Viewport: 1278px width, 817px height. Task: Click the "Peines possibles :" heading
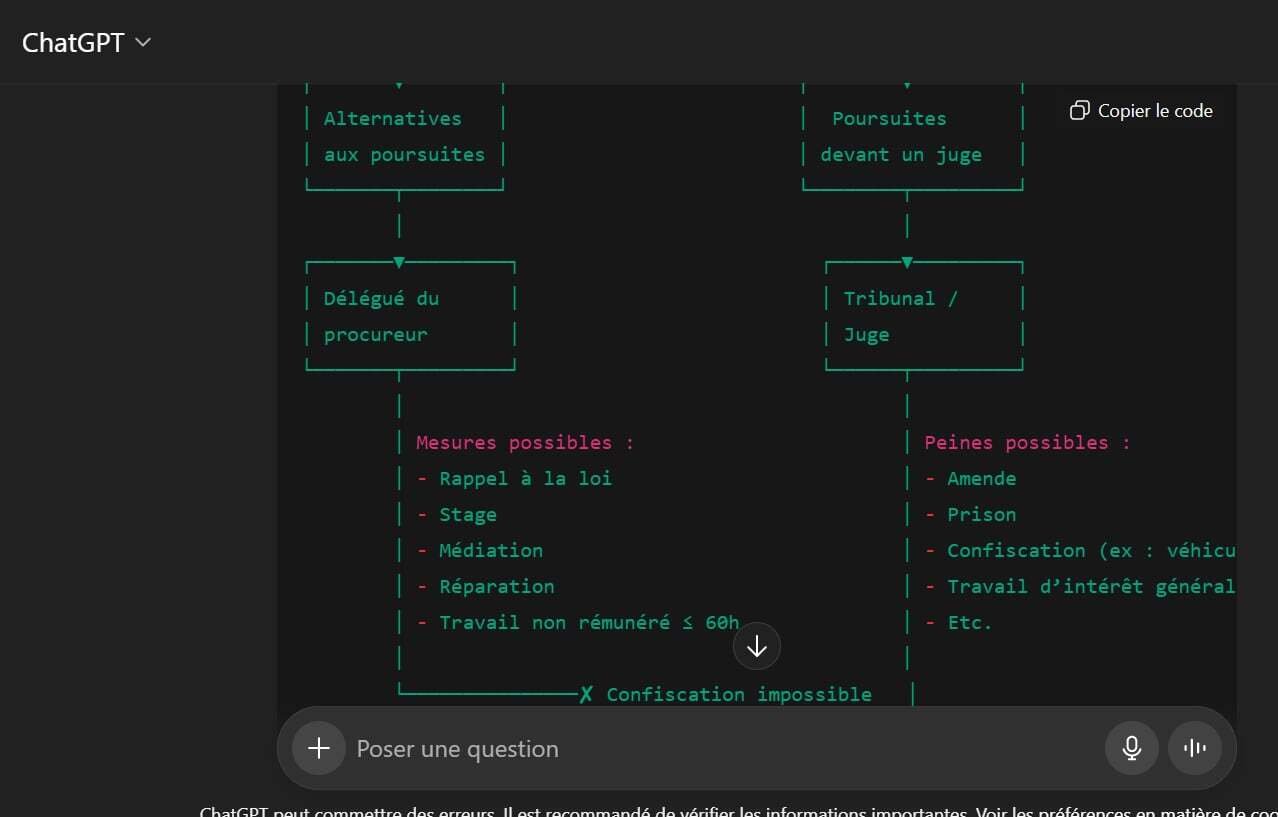coord(1027,442)
